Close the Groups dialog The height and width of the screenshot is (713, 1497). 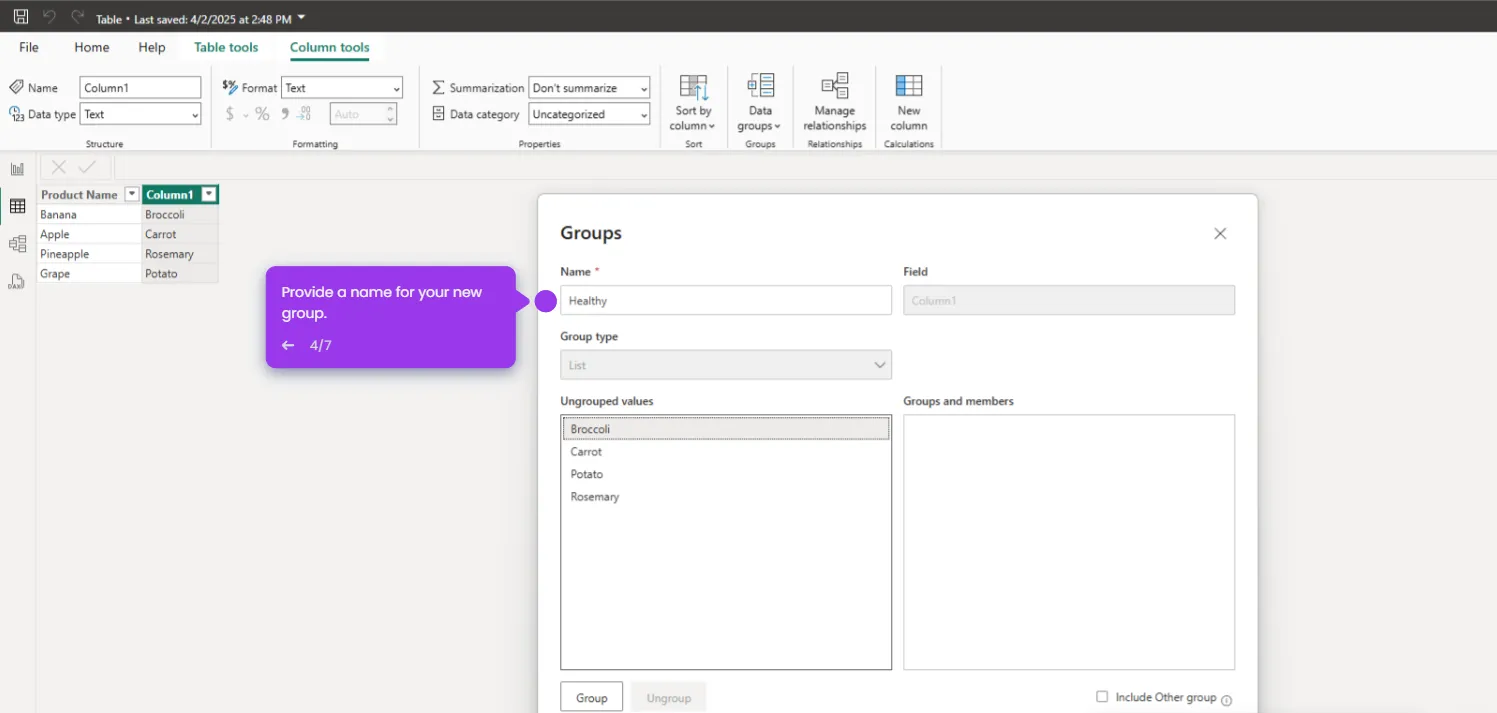click(x=1220, y=233)
